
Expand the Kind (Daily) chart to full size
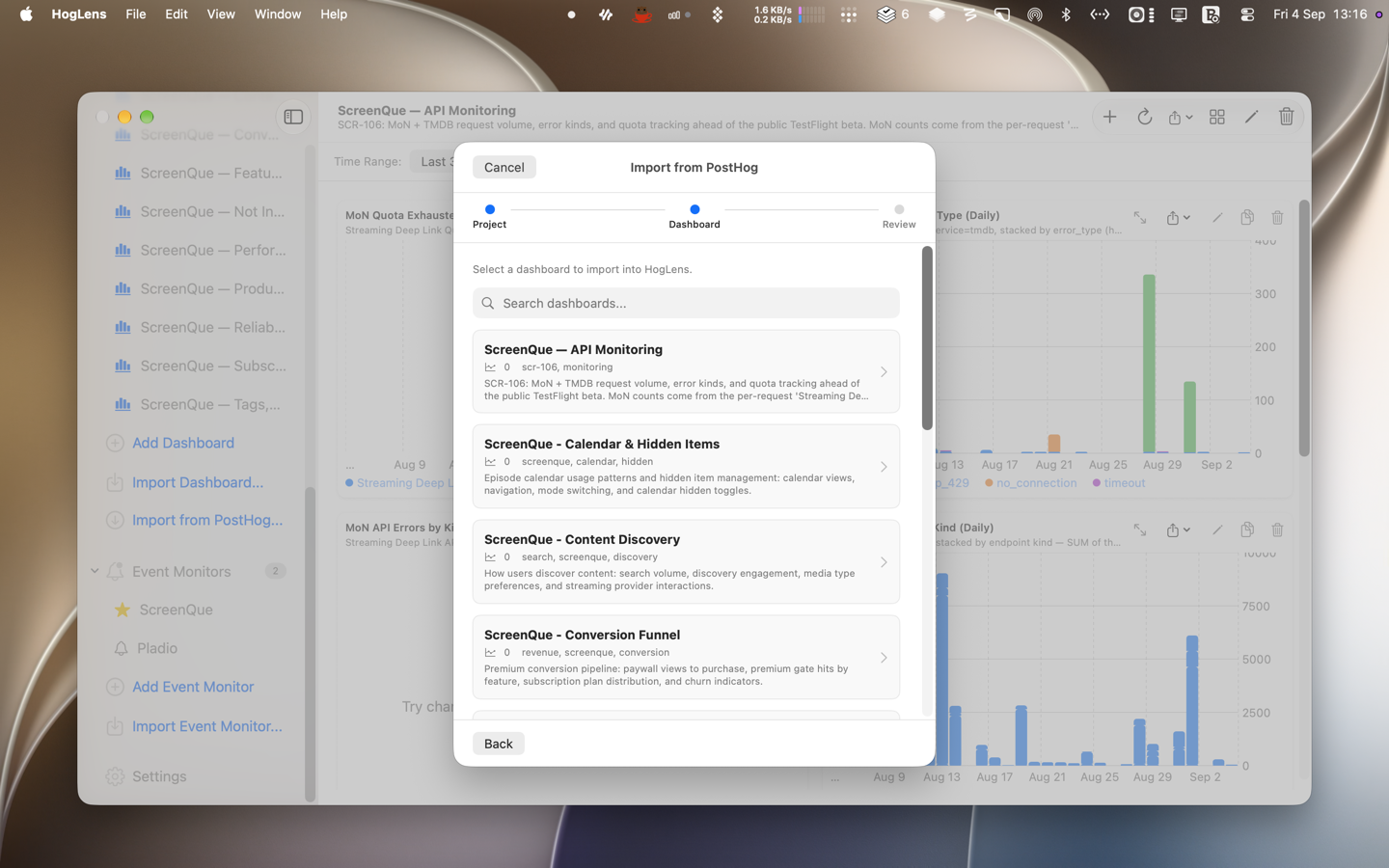pos(1140,530)
